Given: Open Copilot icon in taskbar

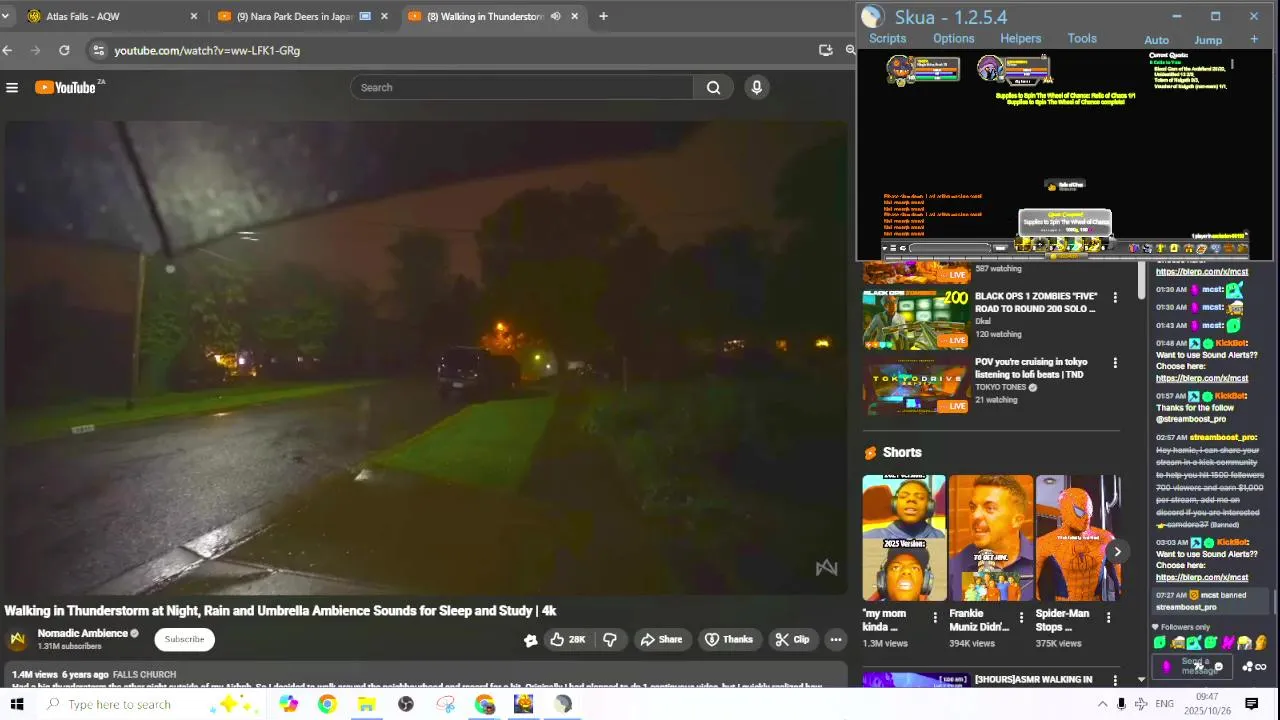Looking at the screenshot, I should [x=289, y=704].
